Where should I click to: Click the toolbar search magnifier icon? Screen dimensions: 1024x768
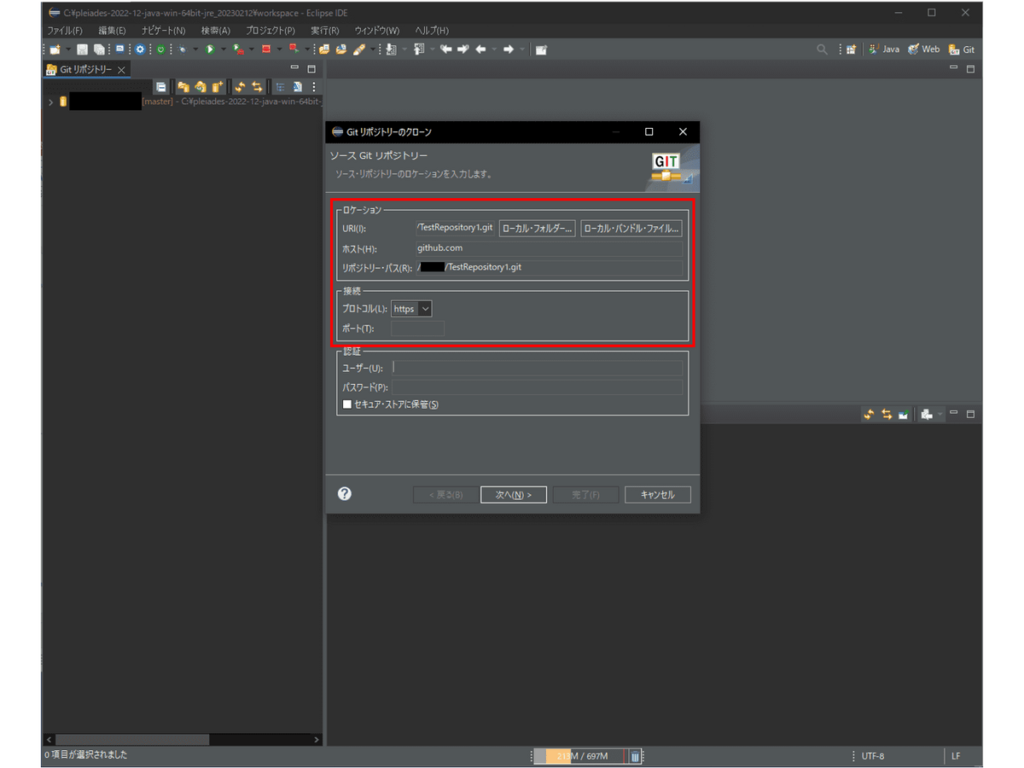(x=822, y=50)
